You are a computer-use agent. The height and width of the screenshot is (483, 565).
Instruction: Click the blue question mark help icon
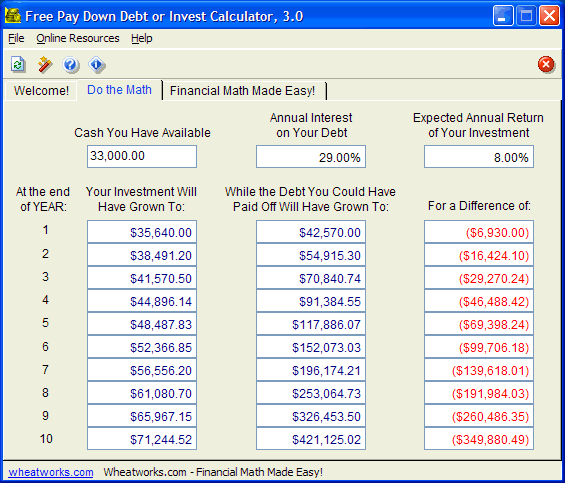pos(71,65)
